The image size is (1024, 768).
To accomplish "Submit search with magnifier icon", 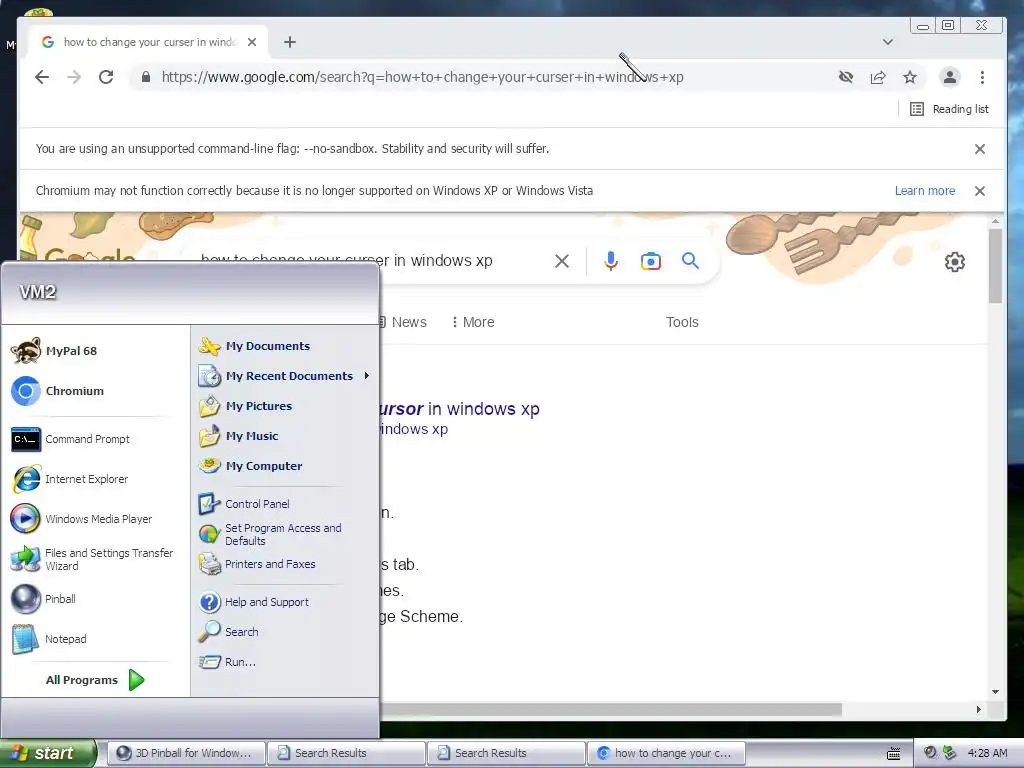I will [690, 261].
